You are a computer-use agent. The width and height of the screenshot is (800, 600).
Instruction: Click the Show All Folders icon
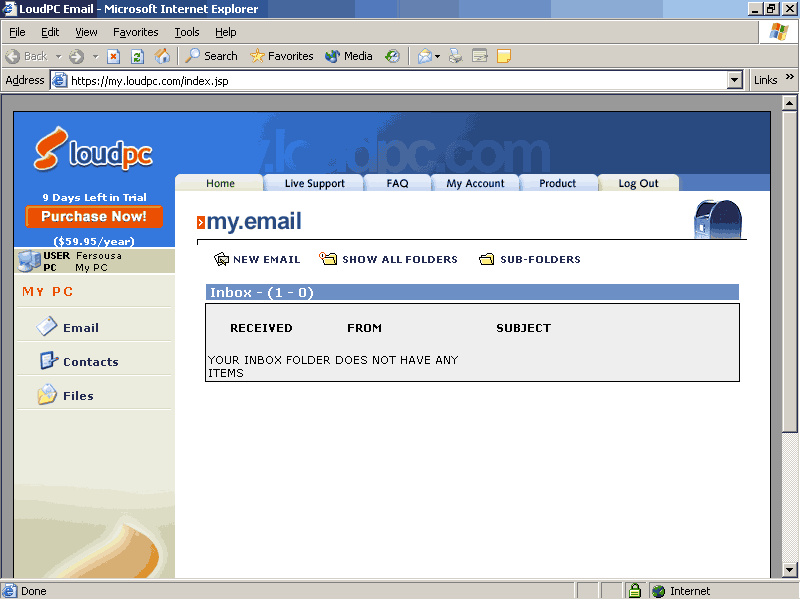pyautogui.click(x=328, y=259)
